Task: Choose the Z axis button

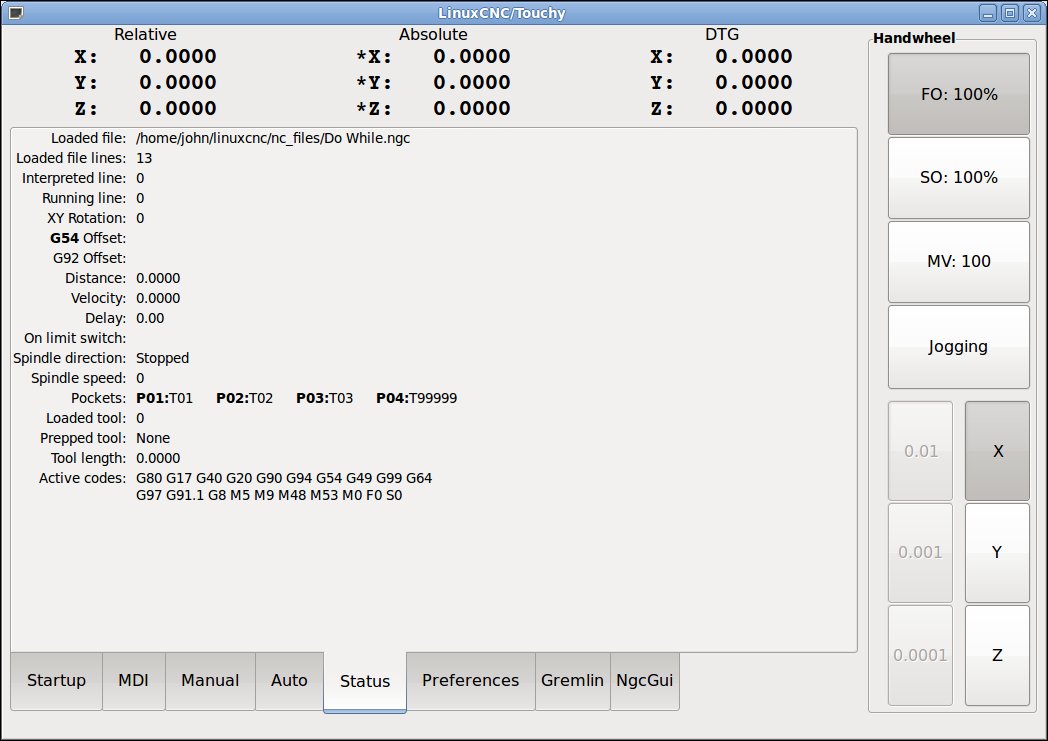Action: point(997,655)
